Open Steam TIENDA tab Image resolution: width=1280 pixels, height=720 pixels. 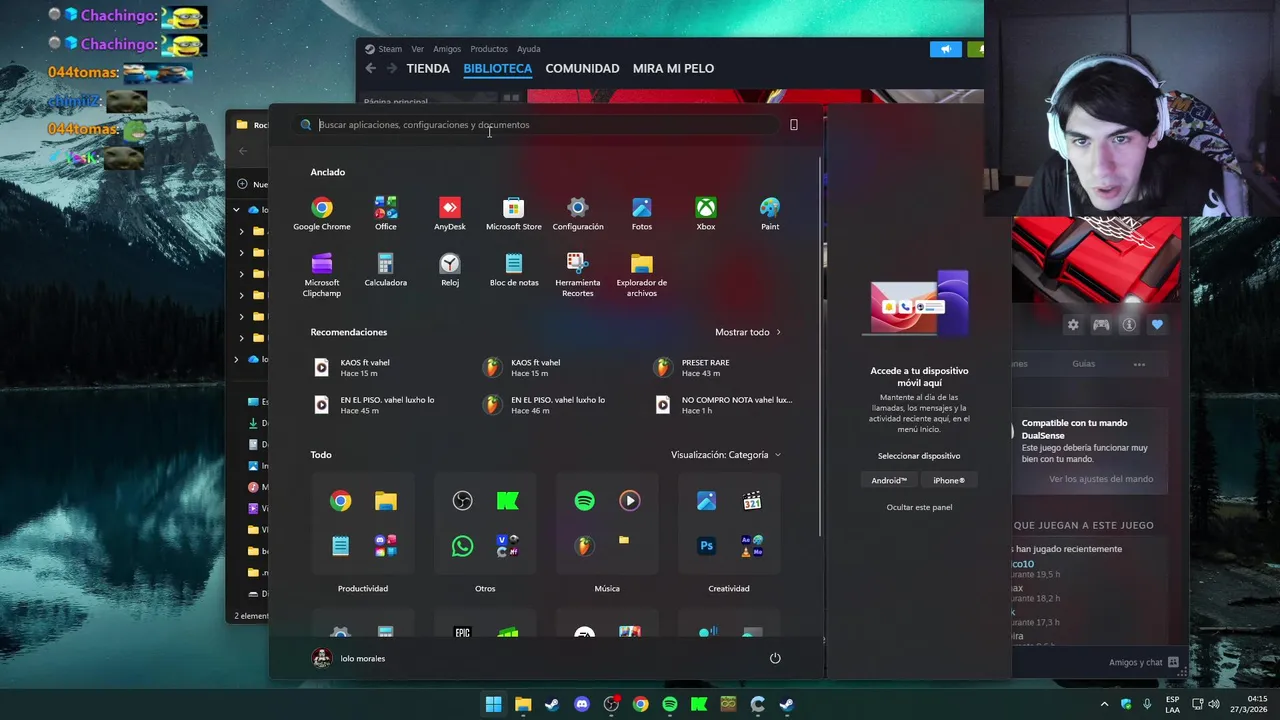point(428,68)
